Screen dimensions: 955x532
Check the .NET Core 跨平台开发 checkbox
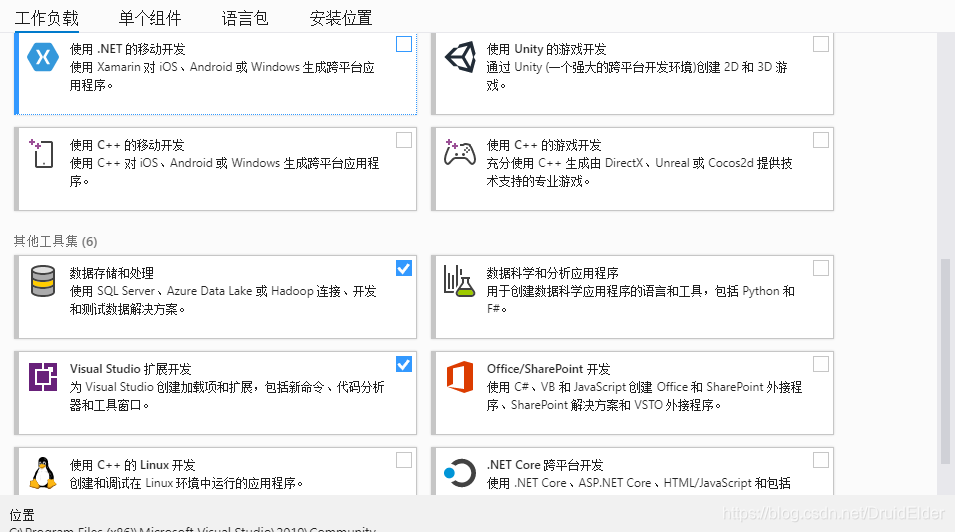(x=821, y=460)
